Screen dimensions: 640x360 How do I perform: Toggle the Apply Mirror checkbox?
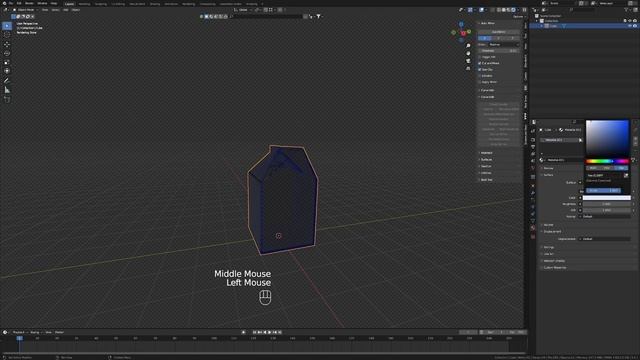(480, 82)
